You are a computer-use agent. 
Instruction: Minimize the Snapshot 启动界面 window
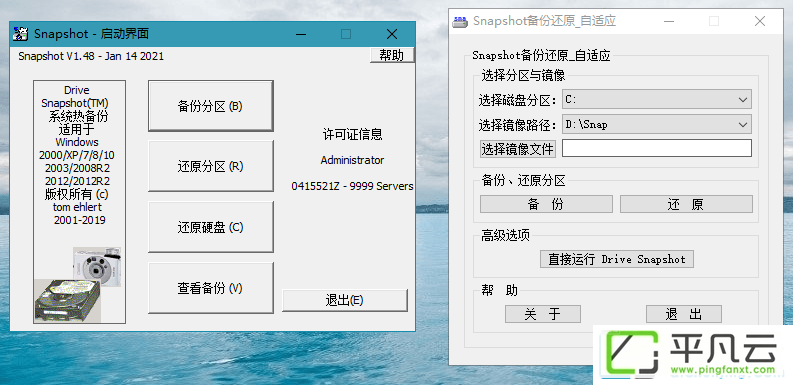click(301, 34)
